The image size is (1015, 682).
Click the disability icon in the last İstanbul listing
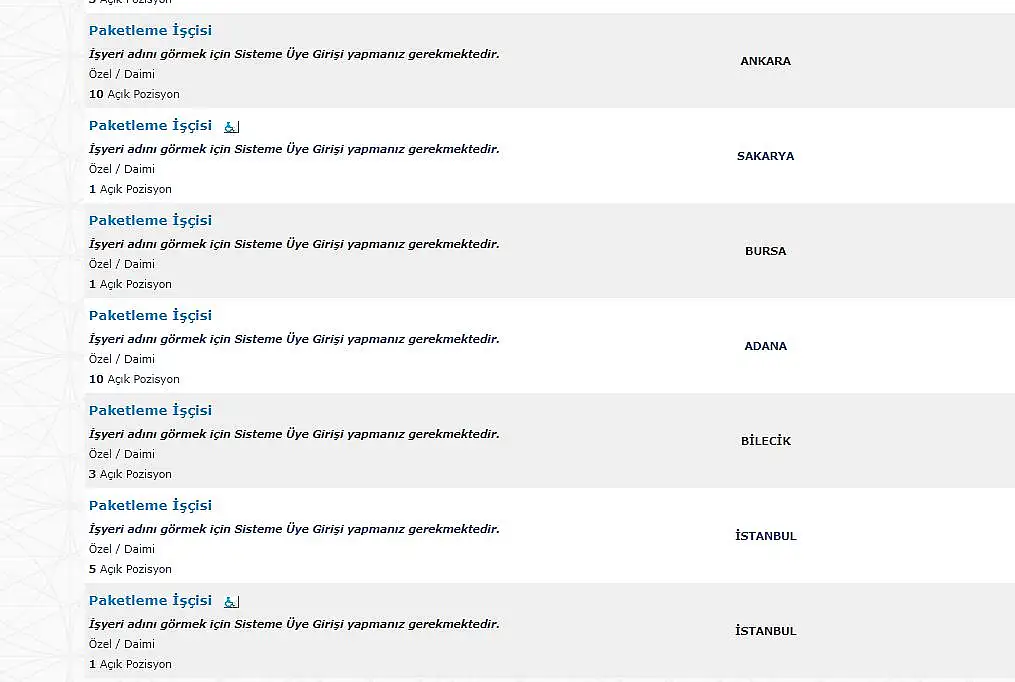231,602
